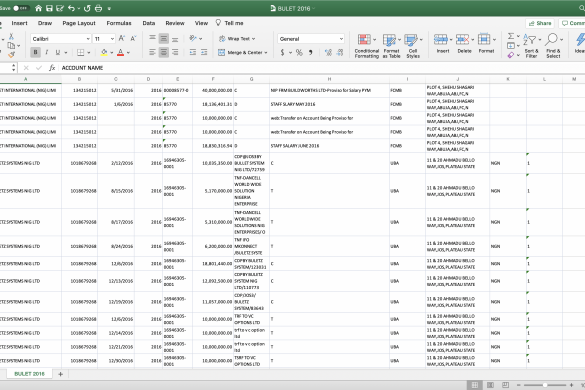Open Find & Select tool
Image resolution: width=585 pixels, height=390 pixels.
tap(553, 46)
